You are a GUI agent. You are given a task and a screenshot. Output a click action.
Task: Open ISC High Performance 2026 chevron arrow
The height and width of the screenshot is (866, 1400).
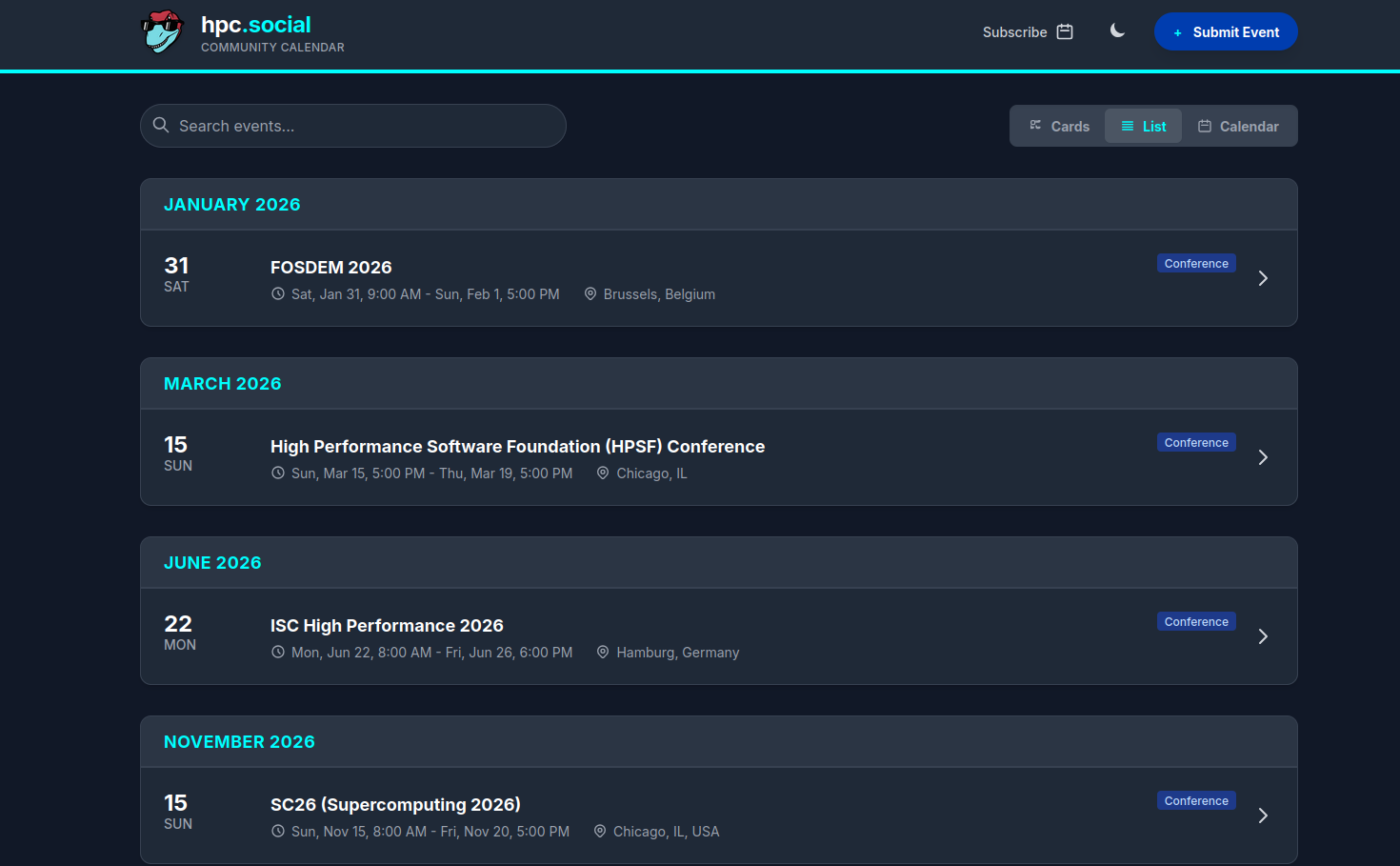tap(1263, 636)
